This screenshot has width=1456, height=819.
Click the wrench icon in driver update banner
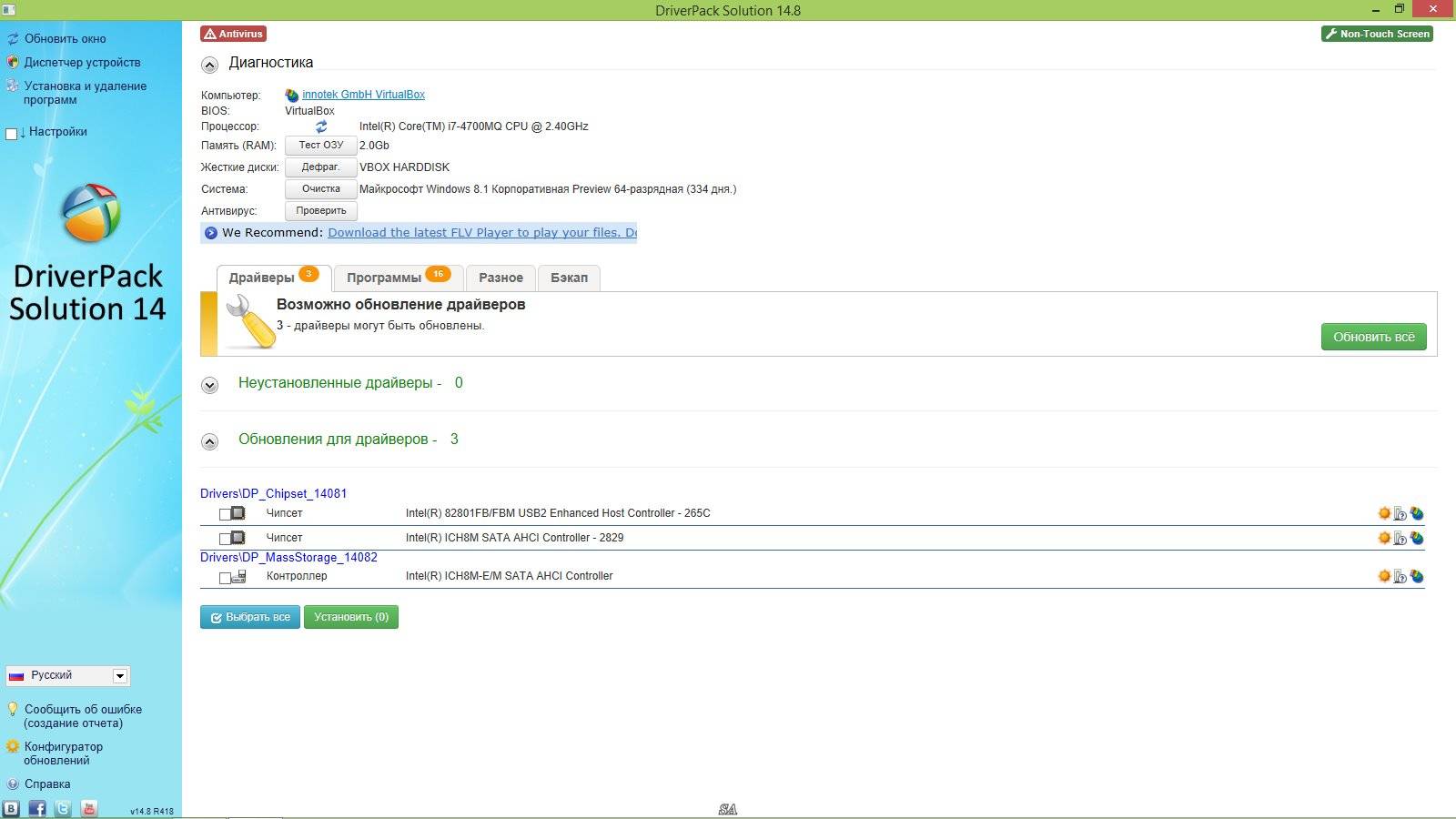(x=249, y=322)
